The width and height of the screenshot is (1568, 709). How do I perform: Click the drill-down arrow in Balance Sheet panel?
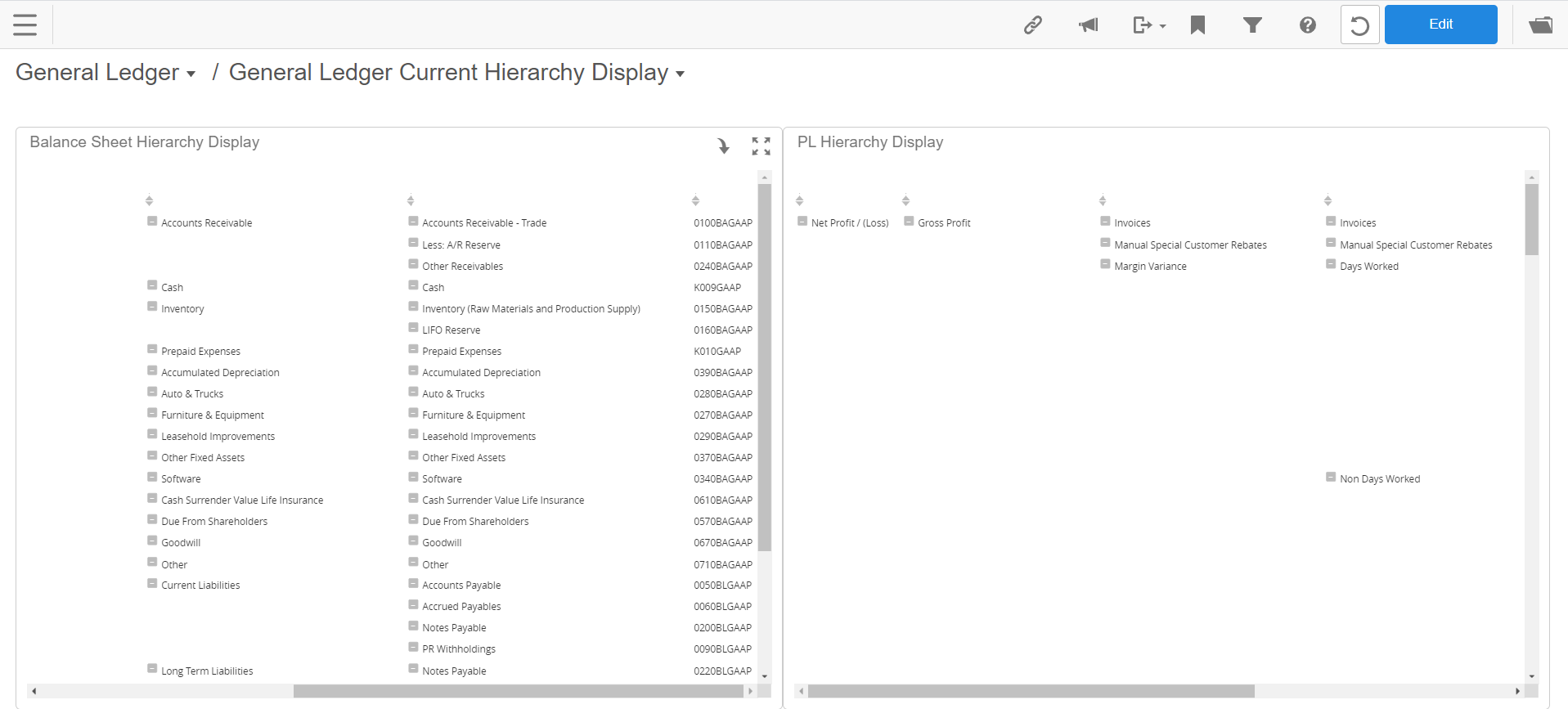pos(723,146)
